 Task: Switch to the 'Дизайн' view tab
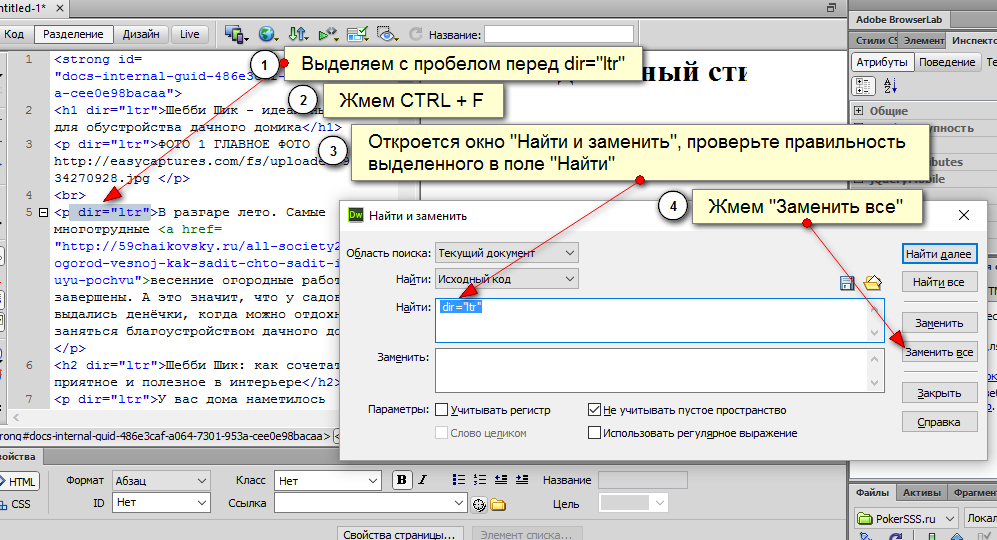click(x=141, y=34)
